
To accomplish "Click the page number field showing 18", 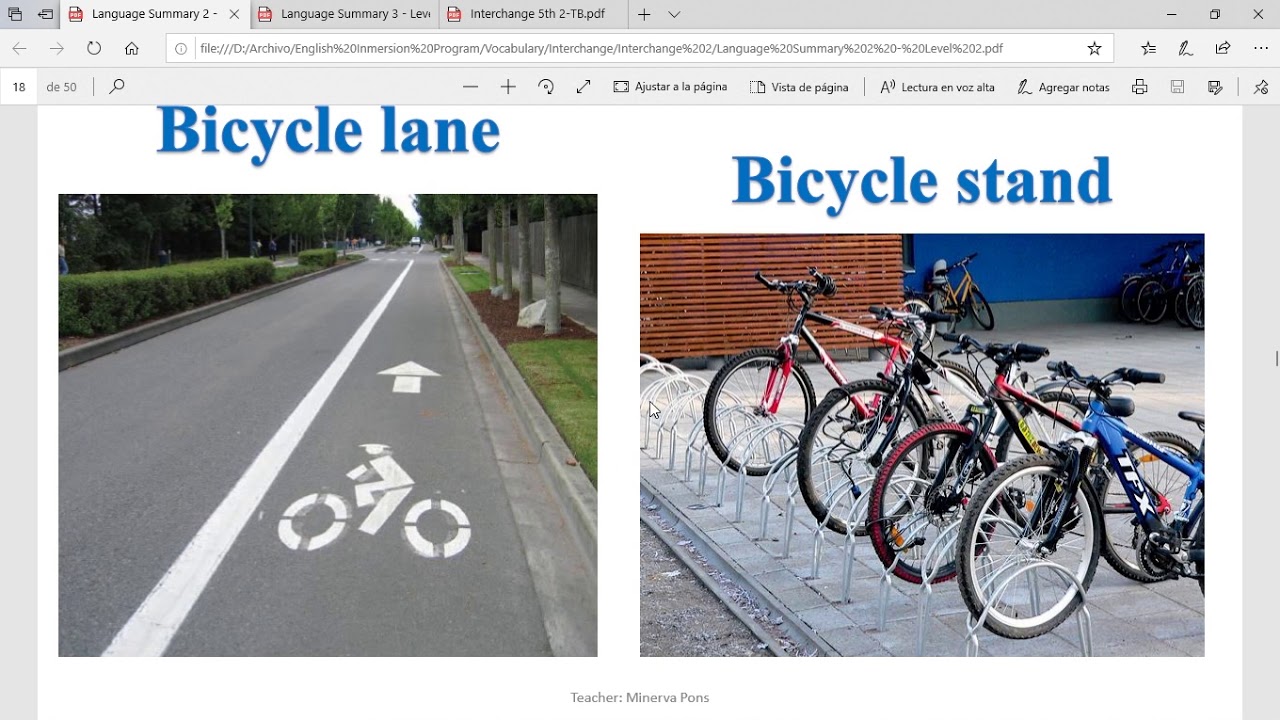I will click(19, 87).
